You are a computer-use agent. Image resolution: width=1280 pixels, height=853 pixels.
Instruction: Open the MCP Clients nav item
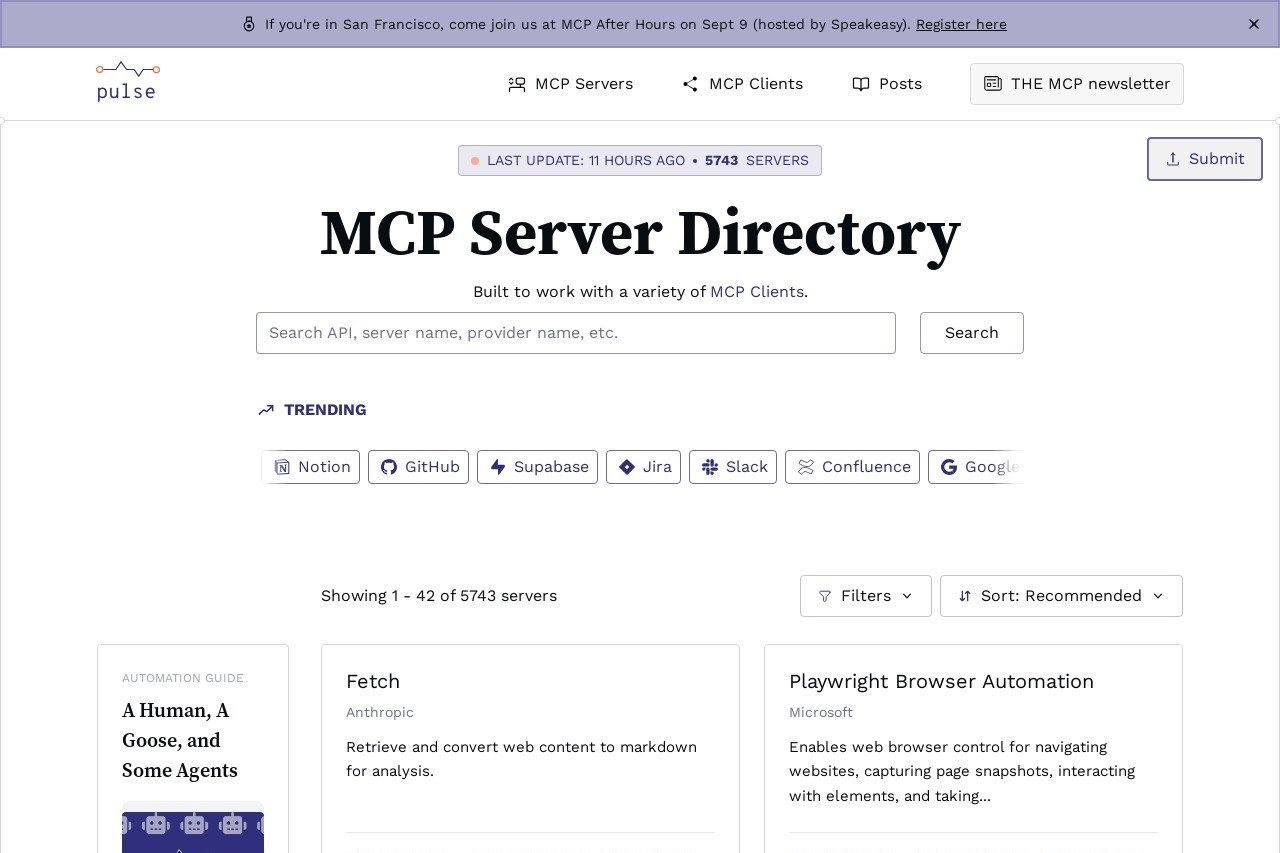(x=743, y=84)
